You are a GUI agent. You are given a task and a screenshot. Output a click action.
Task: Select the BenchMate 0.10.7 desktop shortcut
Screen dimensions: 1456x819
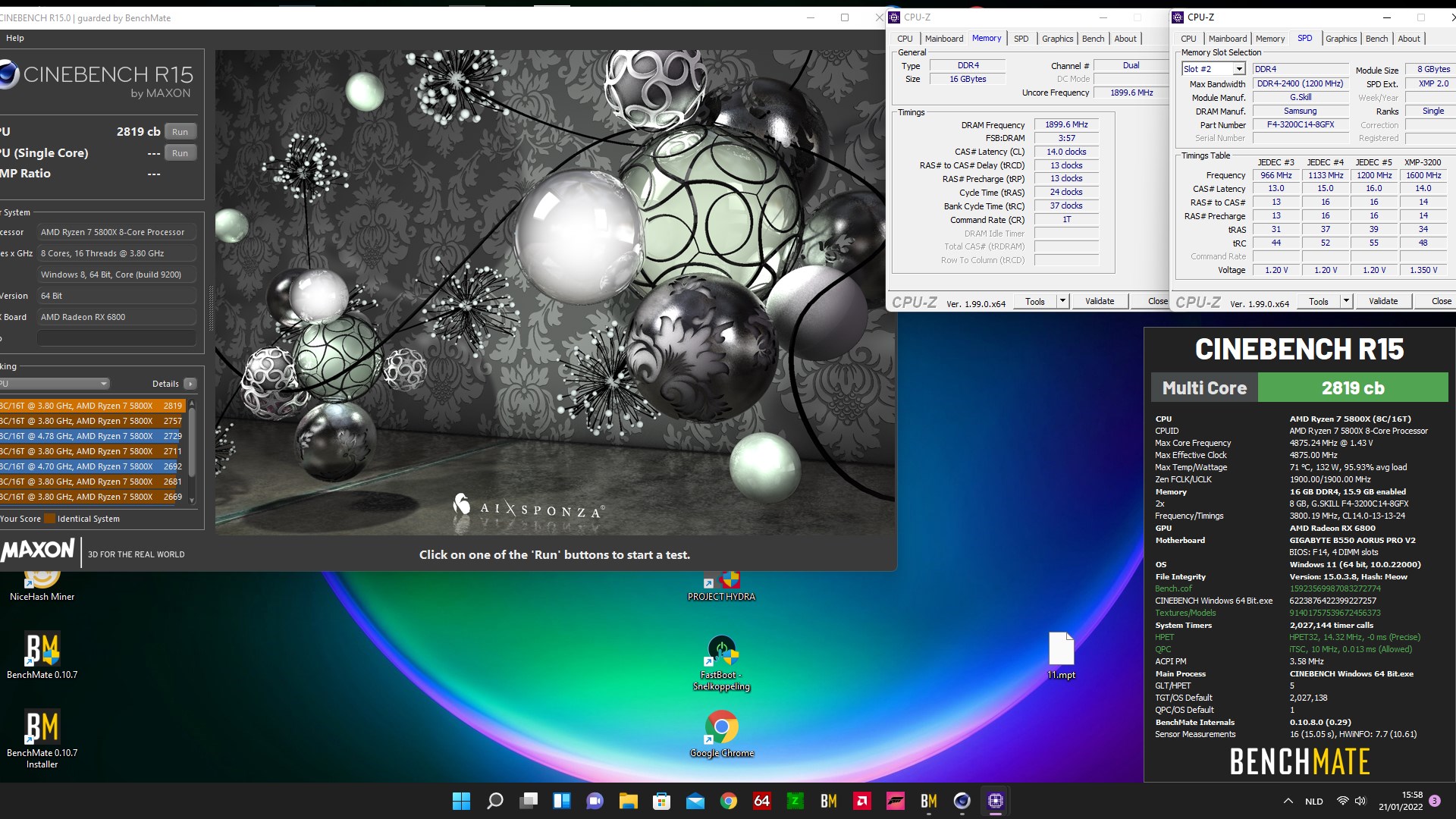(x=42, y=655)
